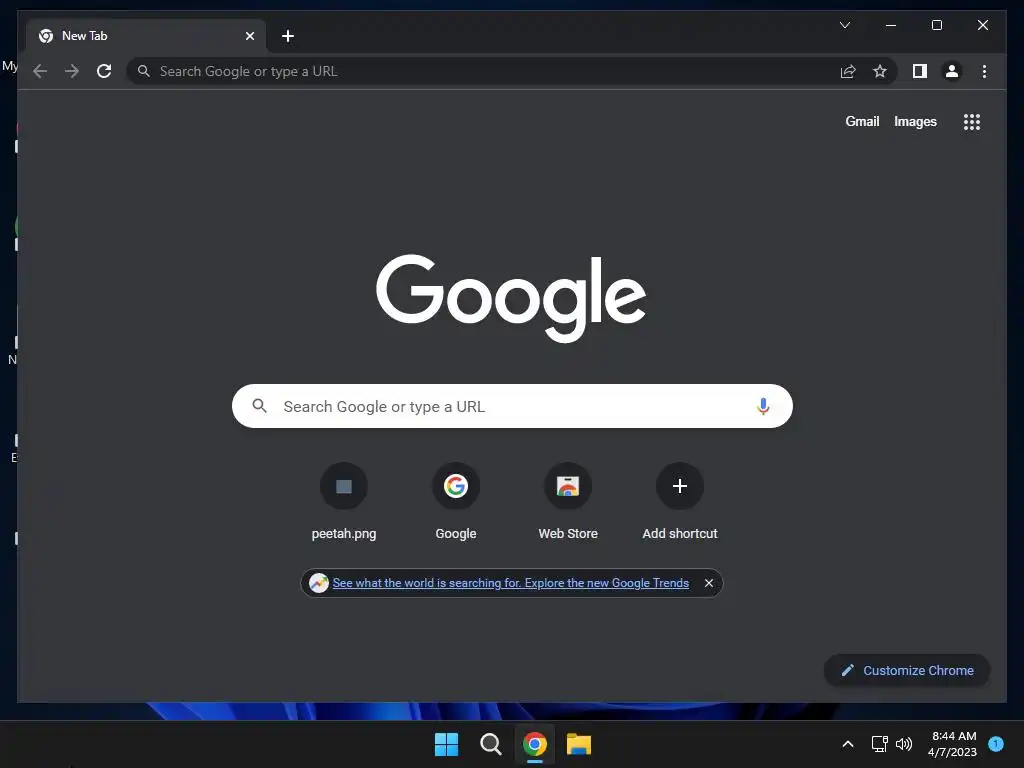Go forward using the forward arrow
This screenshot has width=1024, height=768.
point(72,71)
